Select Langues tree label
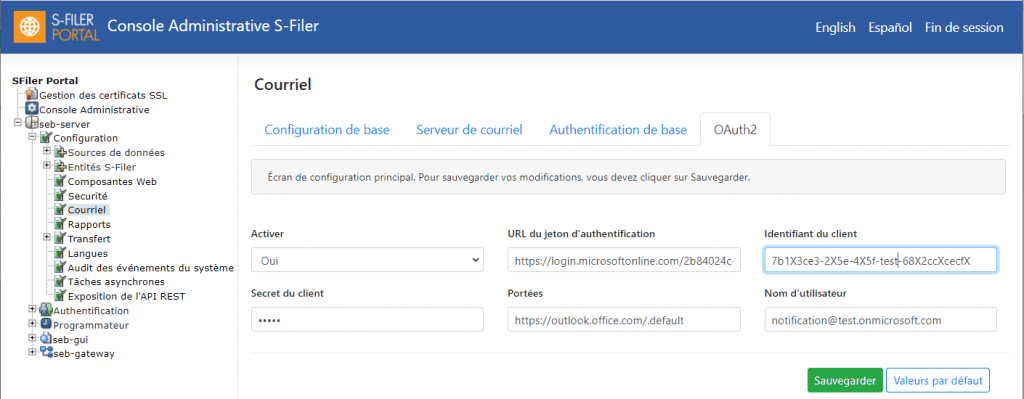The width and height of the screenshot is (1024, 399). (x=88, y=253)
